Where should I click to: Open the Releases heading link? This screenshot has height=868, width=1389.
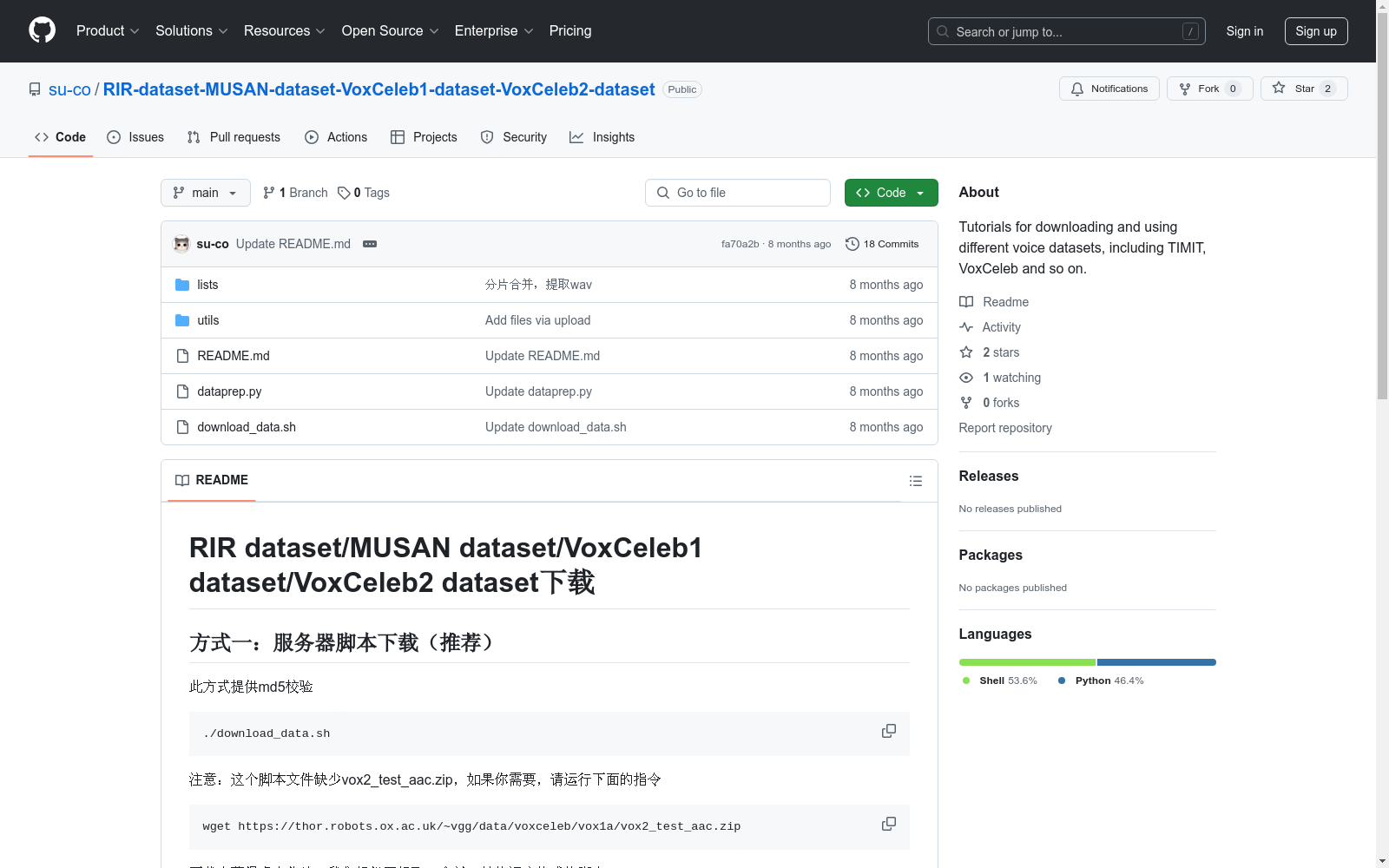(x=989, y=476)
